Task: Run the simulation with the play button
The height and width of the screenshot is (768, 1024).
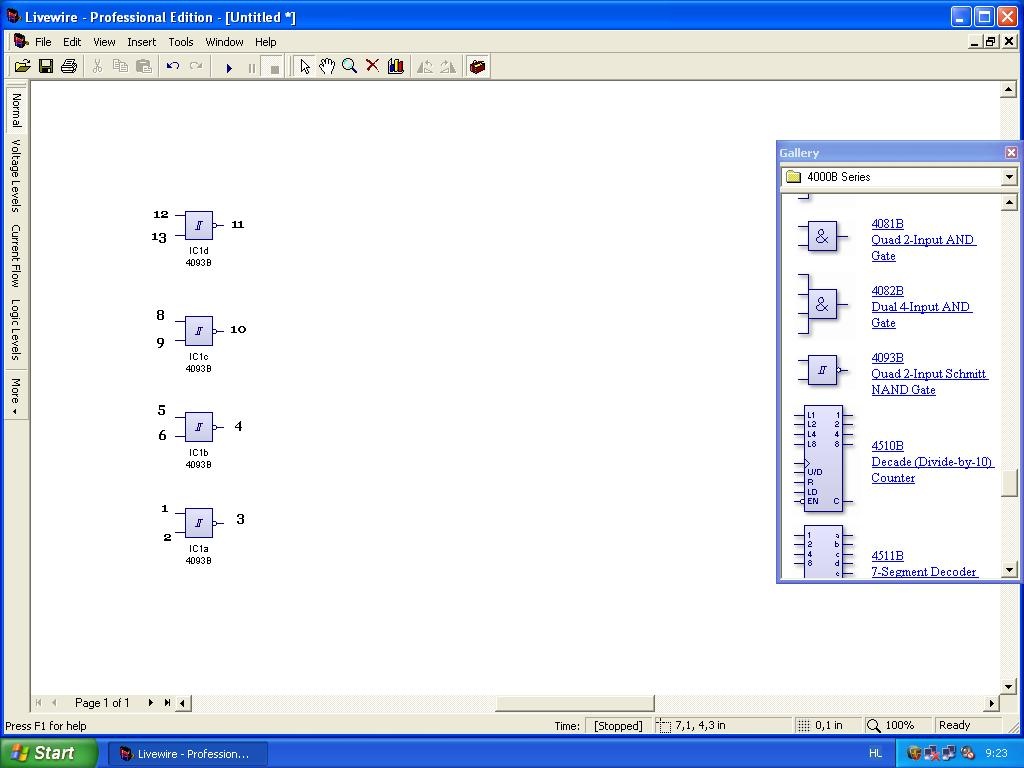Action: (x=229, y=67)
